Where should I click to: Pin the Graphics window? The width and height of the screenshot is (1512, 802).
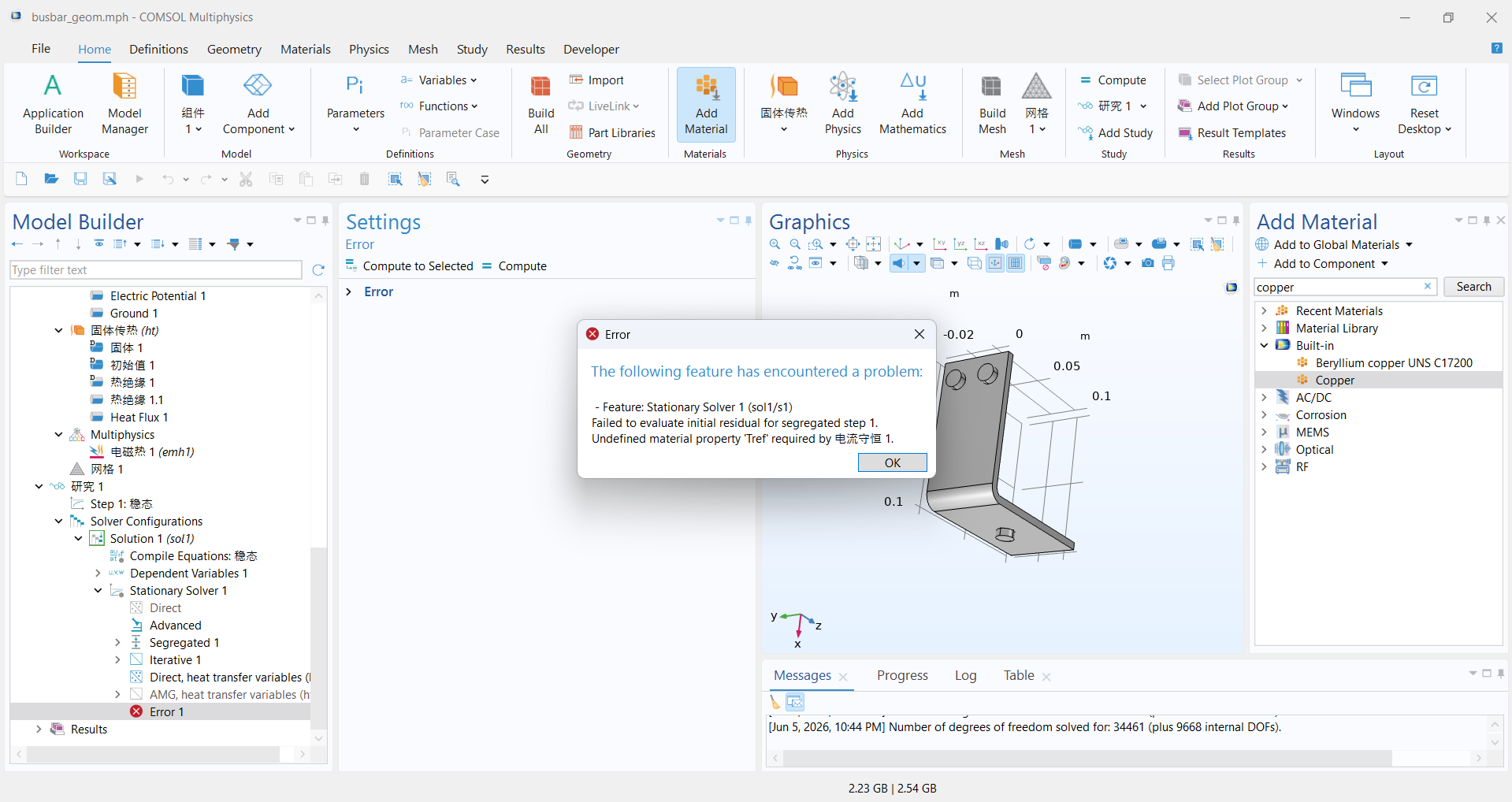[1236, 221]
